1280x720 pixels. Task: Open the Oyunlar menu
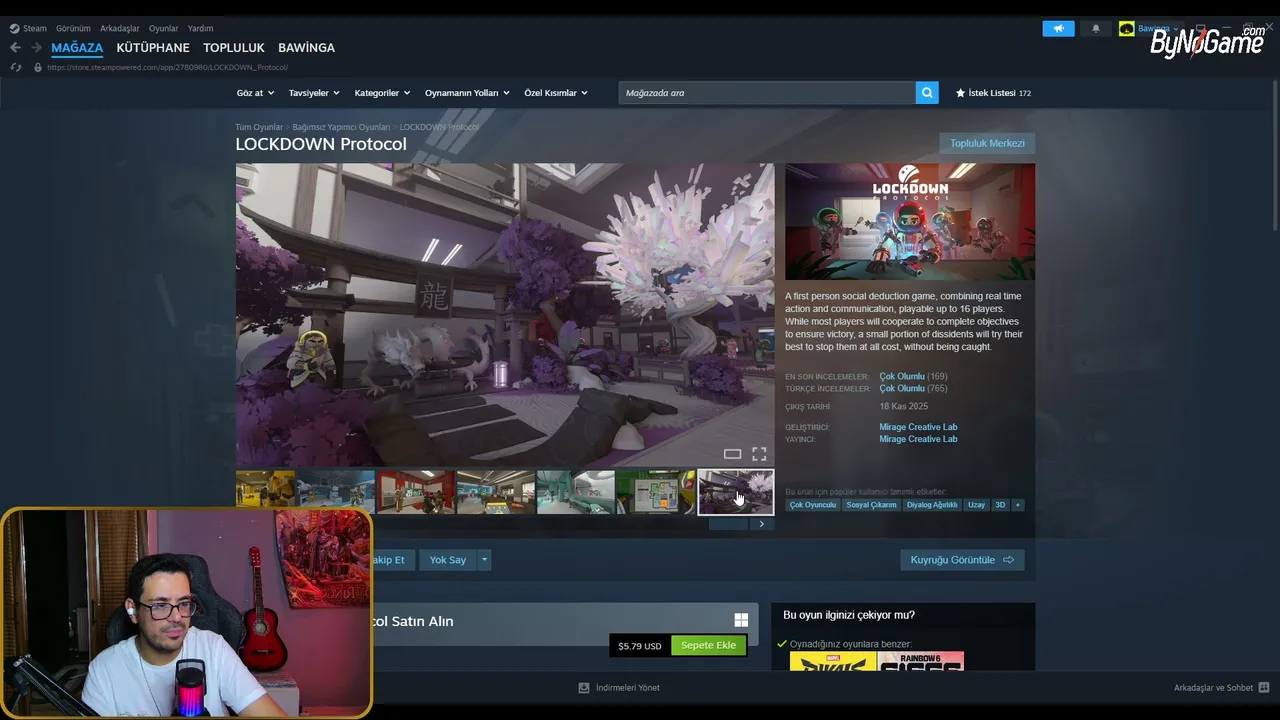point(164,28)
